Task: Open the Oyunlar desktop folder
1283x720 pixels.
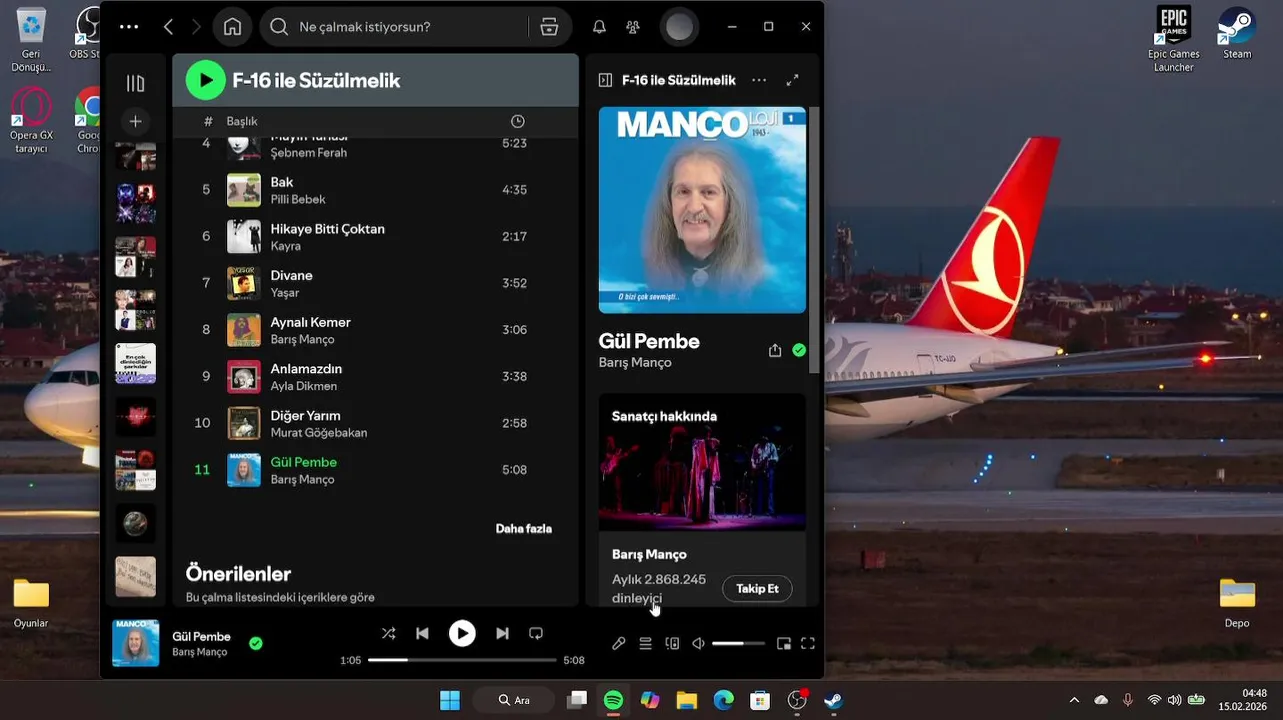Action: pos(31,602)
